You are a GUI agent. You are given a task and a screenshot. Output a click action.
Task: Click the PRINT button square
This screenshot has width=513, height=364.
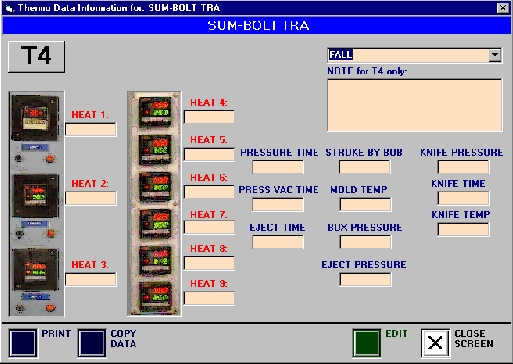pos(23,343)
